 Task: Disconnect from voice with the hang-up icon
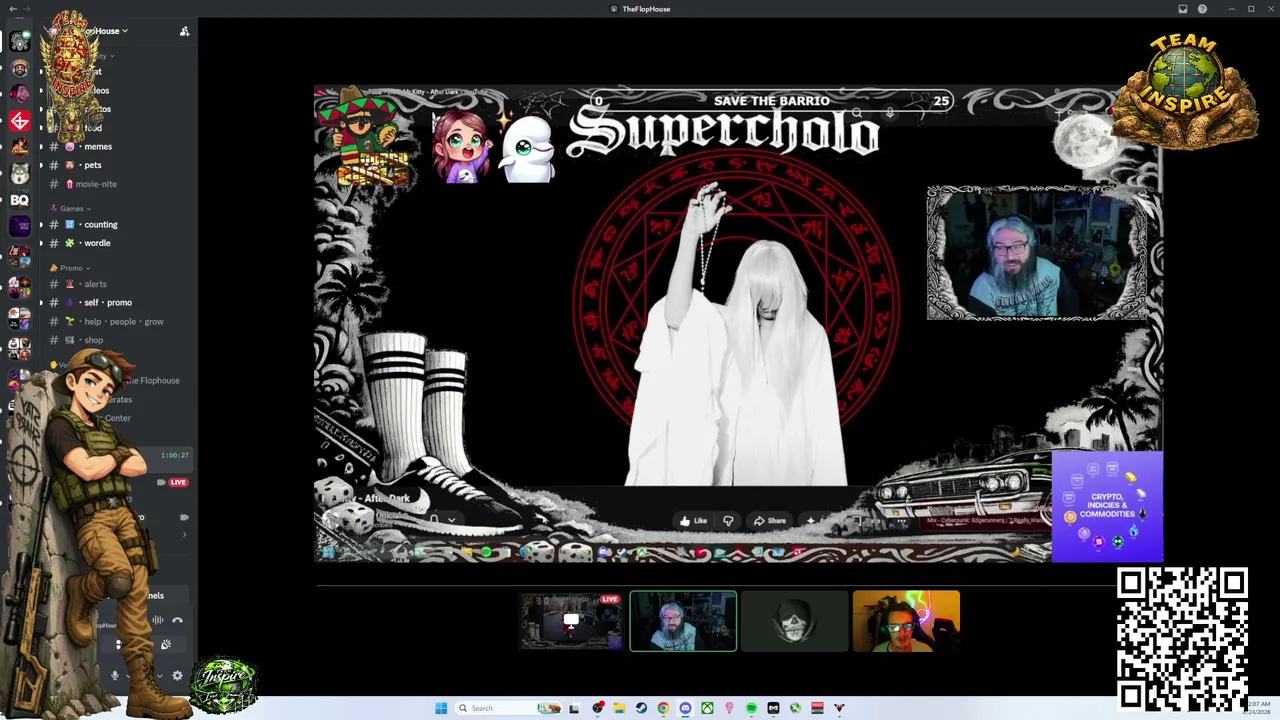coord(178,620)
